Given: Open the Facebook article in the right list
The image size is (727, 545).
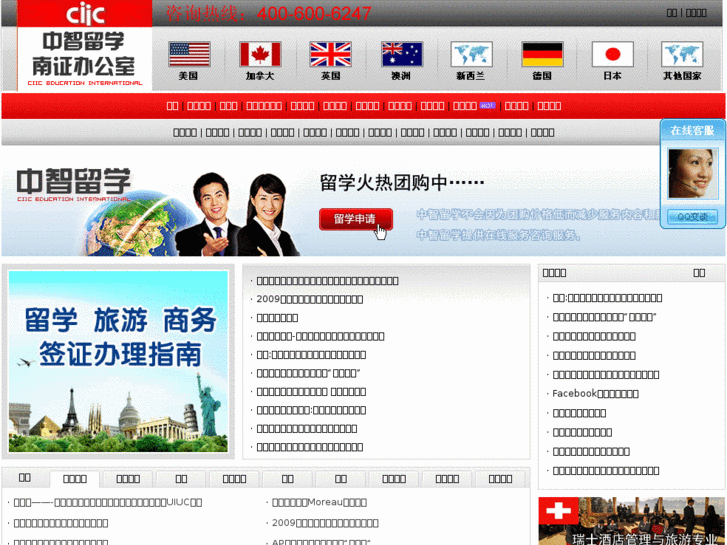Looking at the screenshot, I should pyautogui.click(x=595, y=394).
